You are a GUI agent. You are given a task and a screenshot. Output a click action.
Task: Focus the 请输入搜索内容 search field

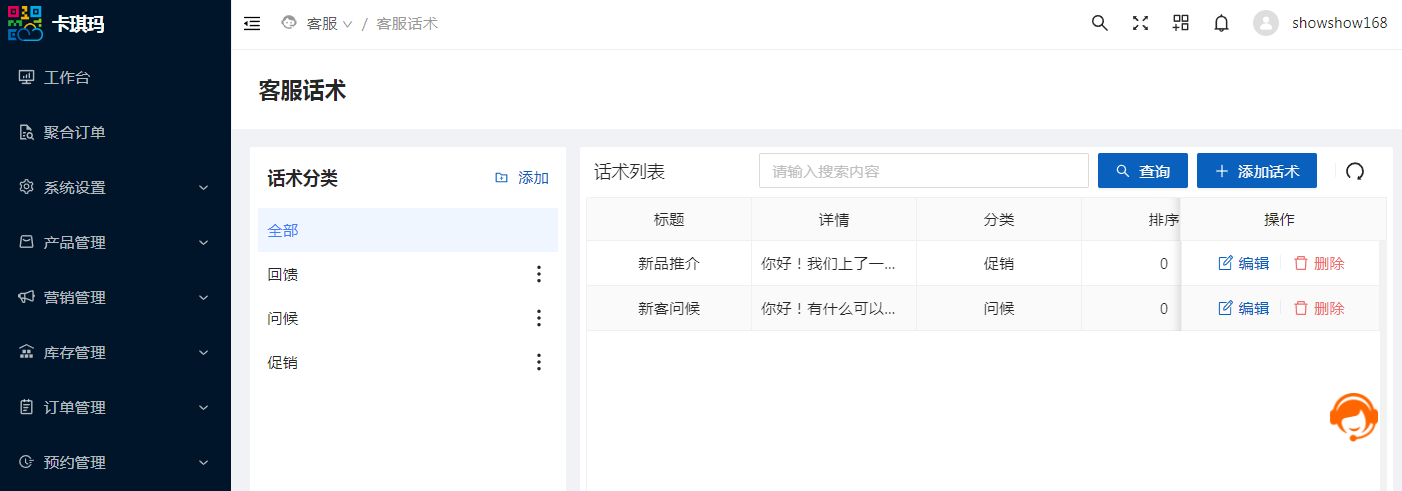click(923, 171)
